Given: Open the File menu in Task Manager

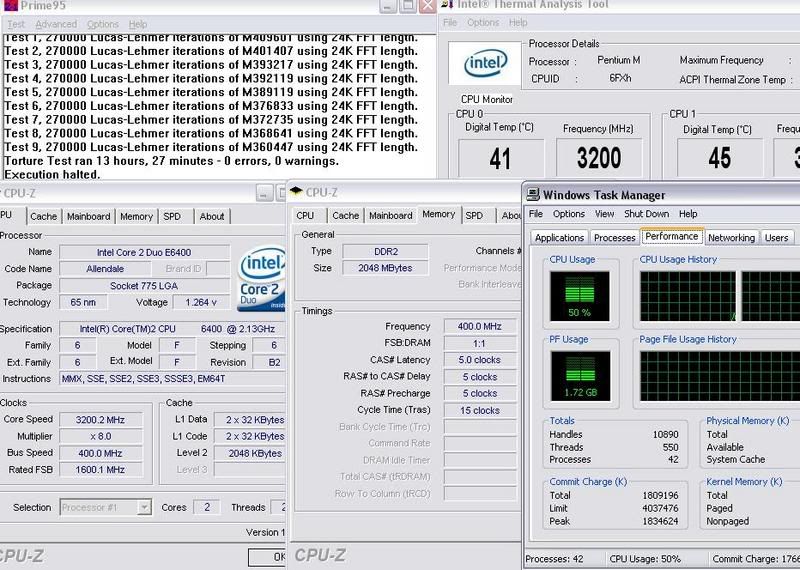Looking at the screenshot, I should coord(536,214).
